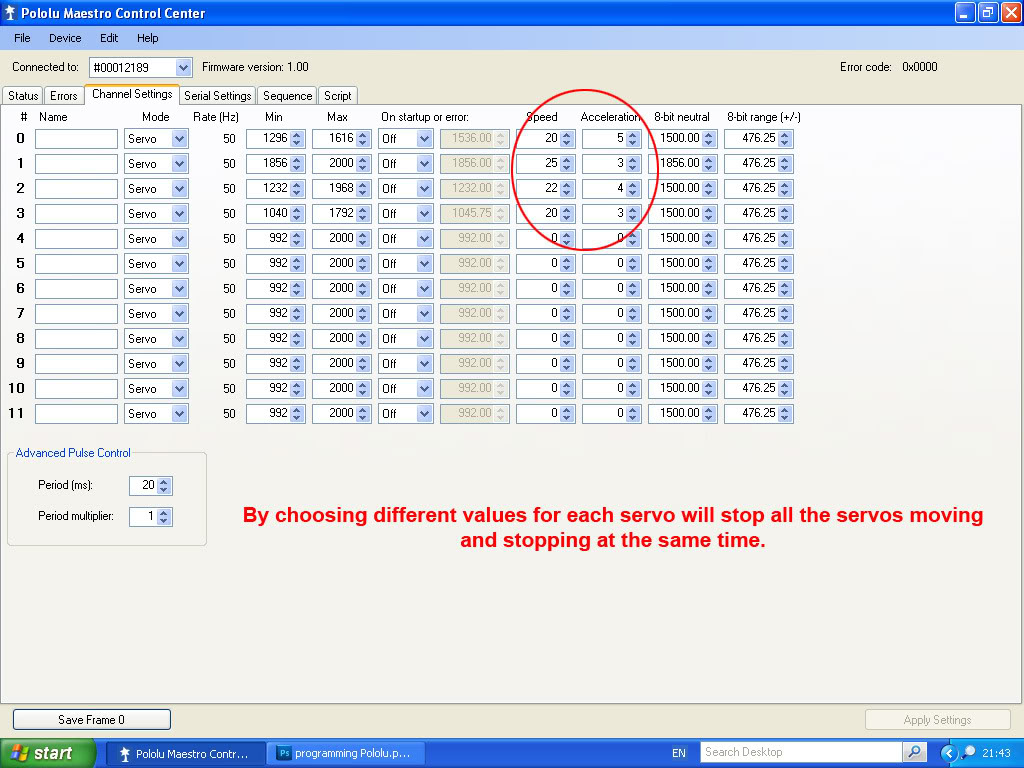Click the search magnifier icon in taskbar
1024x768 pixels.
click(x=914, y=752)
